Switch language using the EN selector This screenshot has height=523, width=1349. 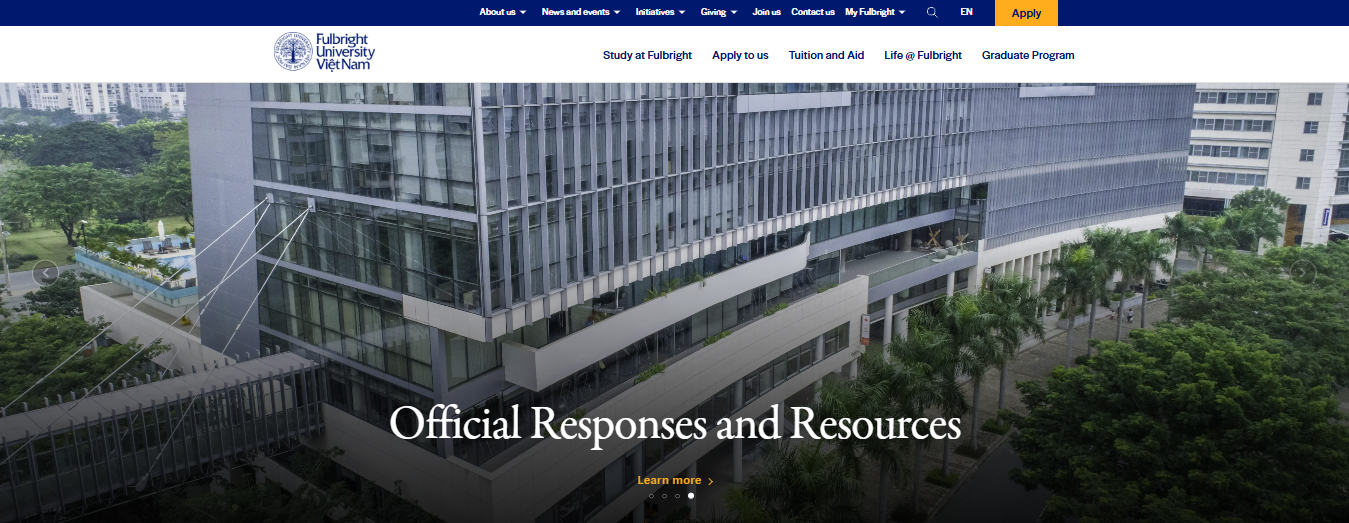[x=966, y=13]
